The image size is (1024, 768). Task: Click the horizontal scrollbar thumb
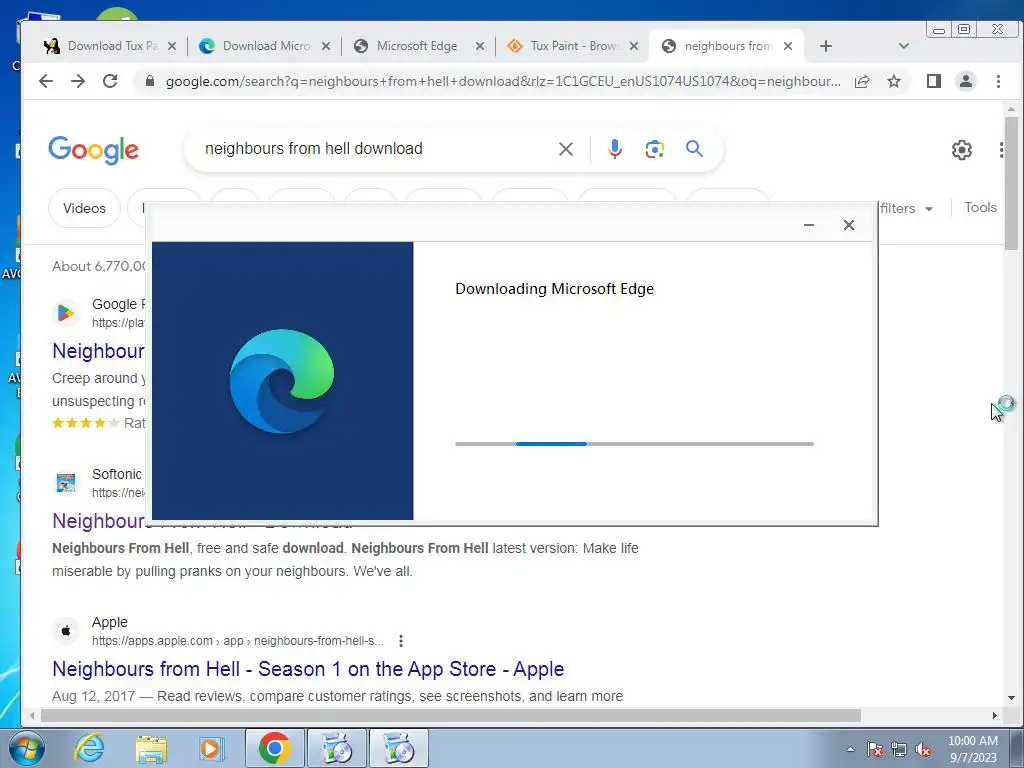pos(451,715)
